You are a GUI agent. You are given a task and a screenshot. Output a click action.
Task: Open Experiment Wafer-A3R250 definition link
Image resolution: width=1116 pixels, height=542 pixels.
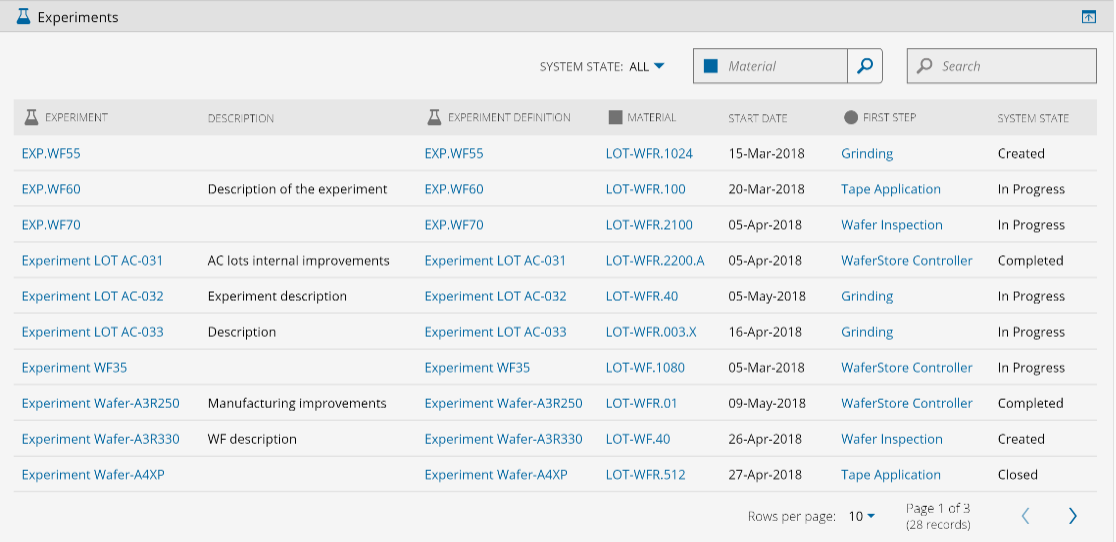pos(503,404)
